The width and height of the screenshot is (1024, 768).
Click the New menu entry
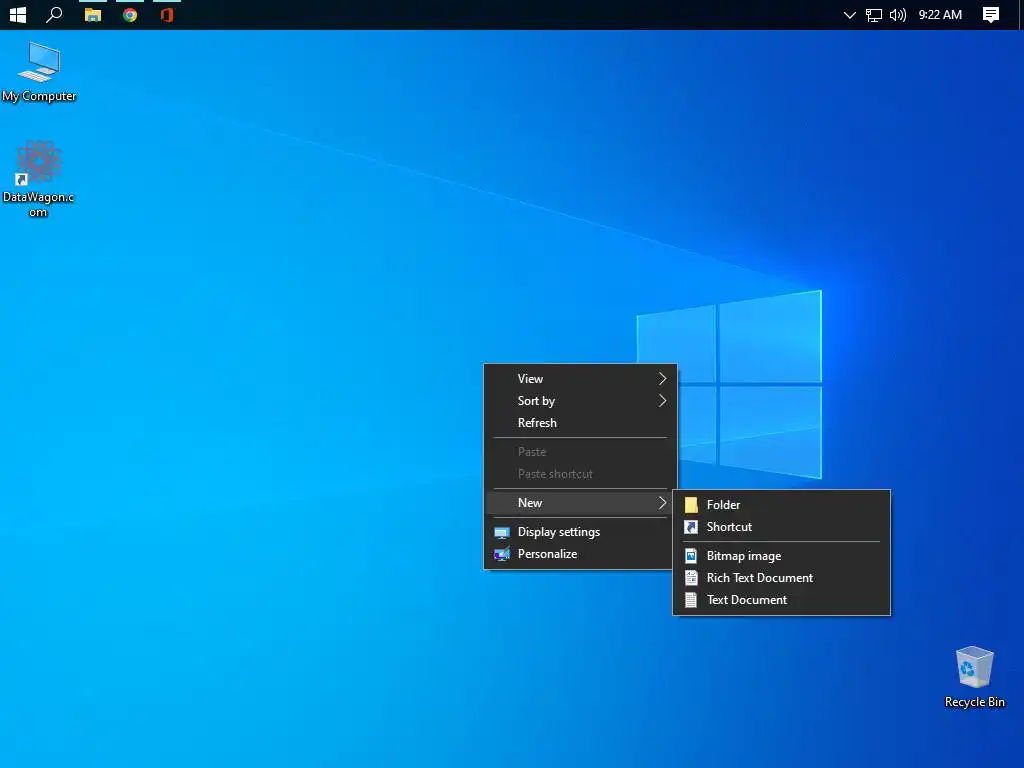coord(580,503)
